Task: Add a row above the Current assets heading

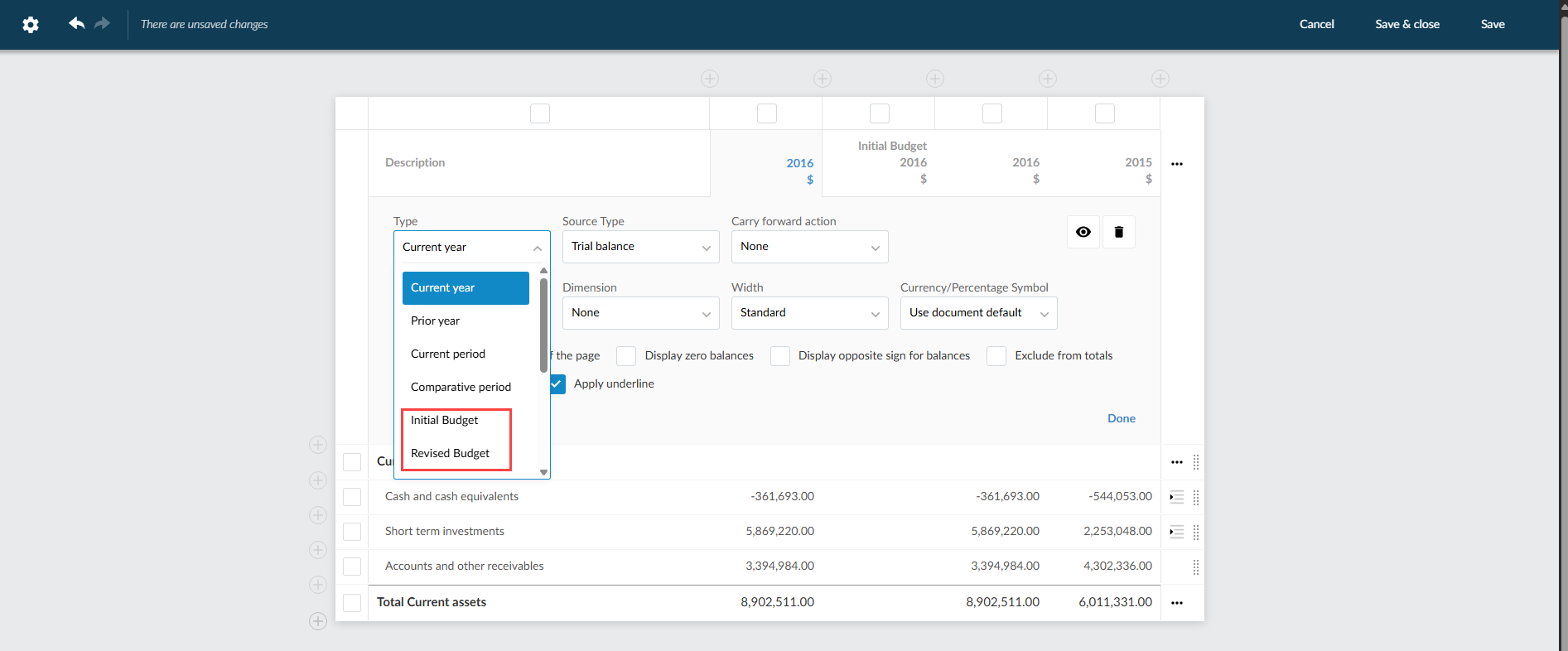Action: click(318, 445)
